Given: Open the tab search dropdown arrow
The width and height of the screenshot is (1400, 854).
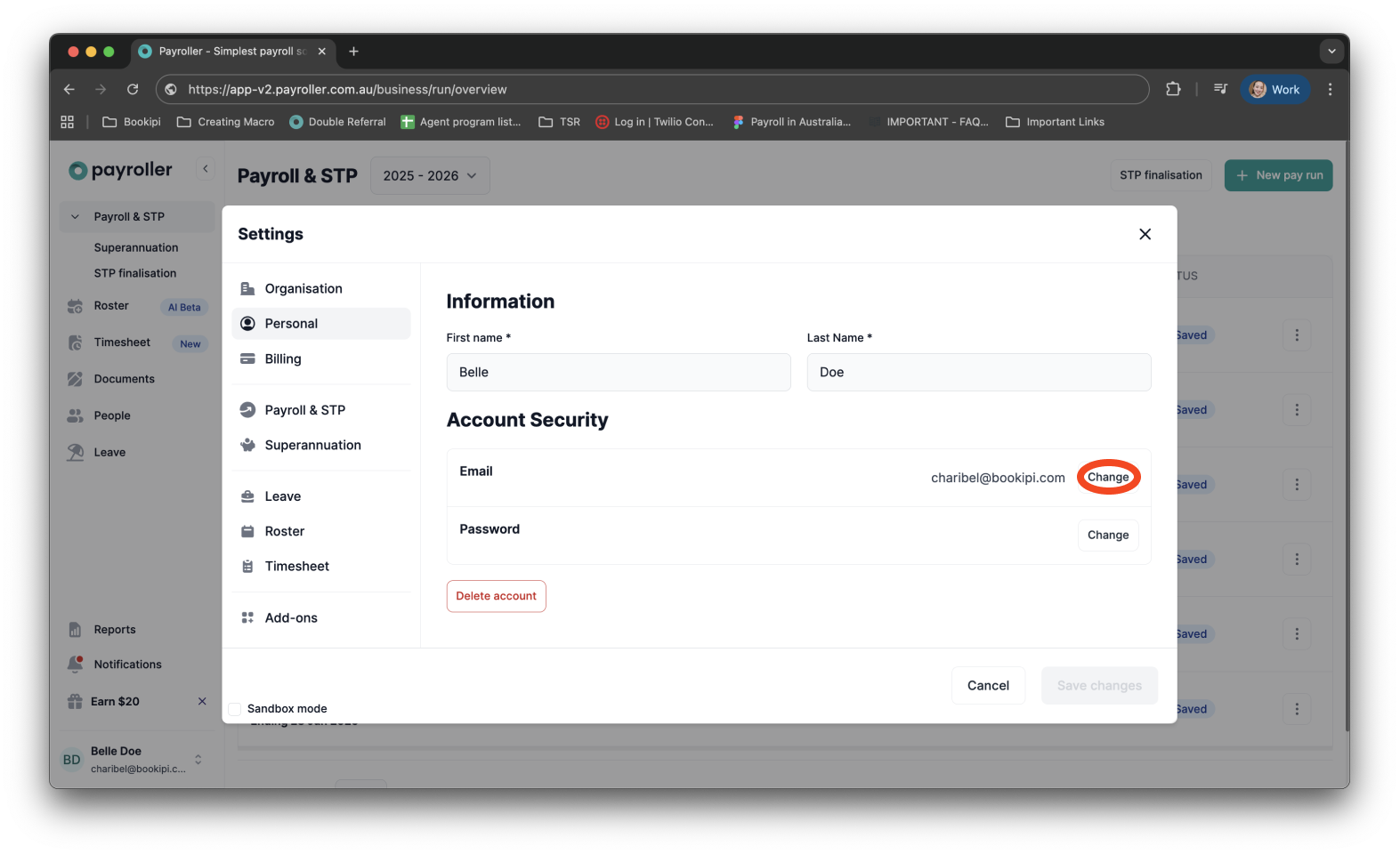Looking at the screenshot, I should pyautogui.click(x=1331, y=52).
